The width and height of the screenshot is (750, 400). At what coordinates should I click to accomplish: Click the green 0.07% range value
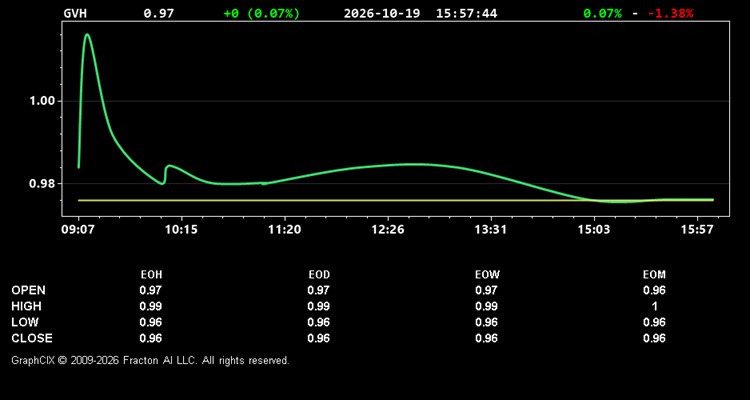tap(603, 13)
